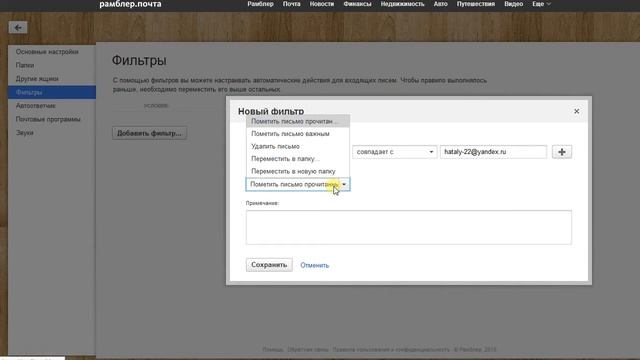Image resolution: width=640 pixels, height=360 pixels.
Task: Add another condition with plus button
Action: 562,152
